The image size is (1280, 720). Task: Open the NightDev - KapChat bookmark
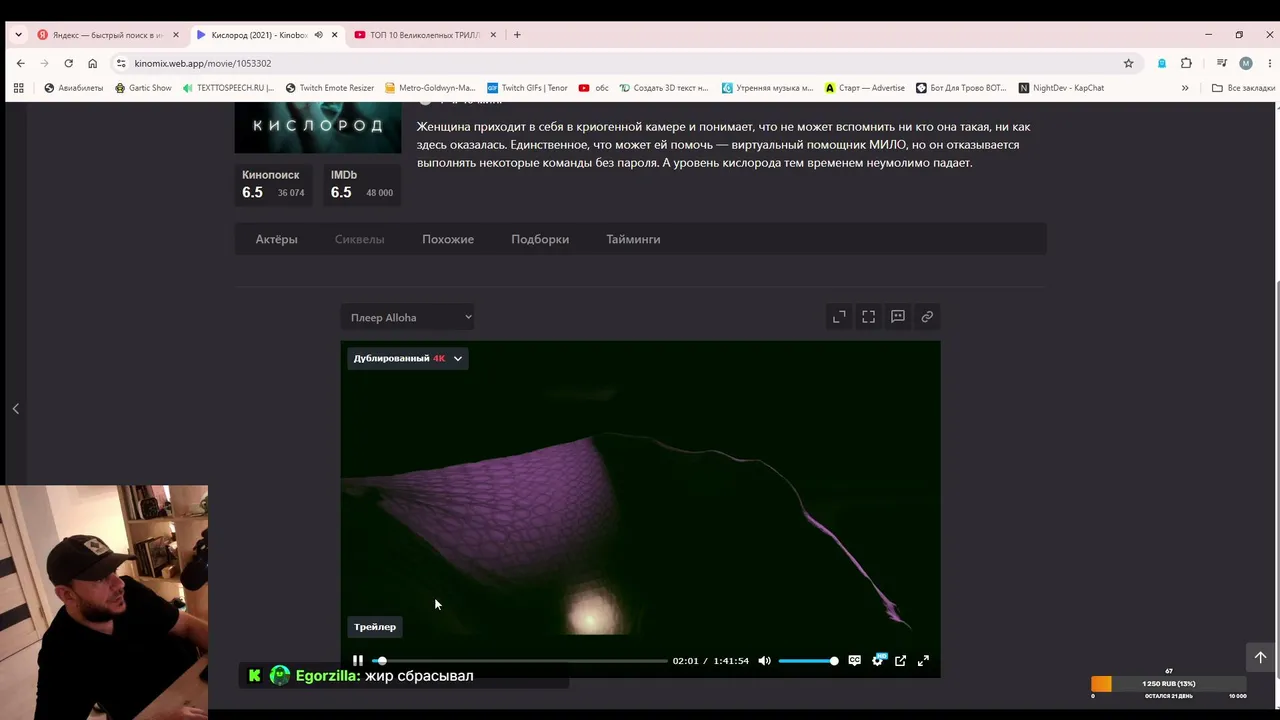1061,88
